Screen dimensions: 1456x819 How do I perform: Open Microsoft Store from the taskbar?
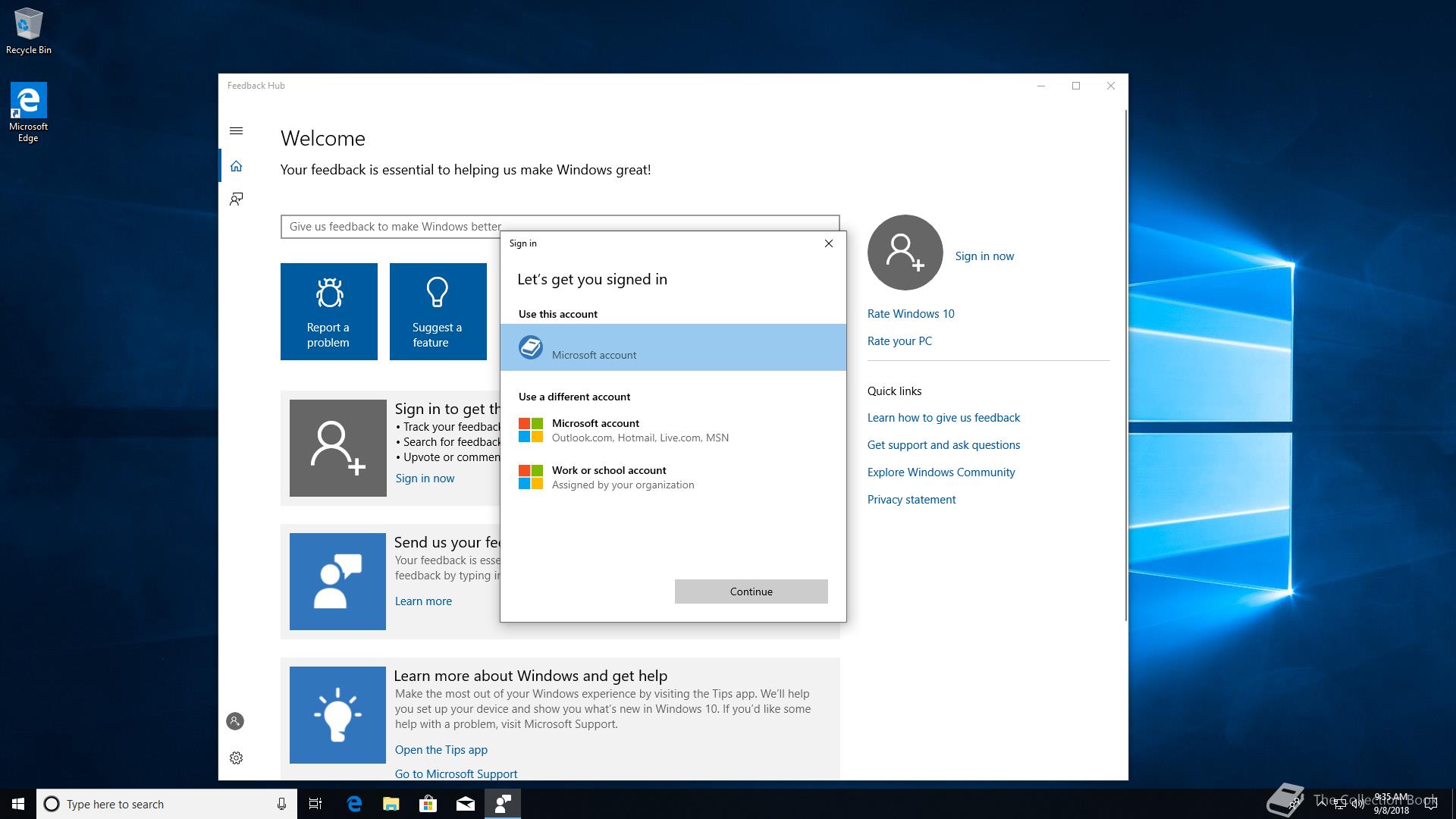point(428,804)
